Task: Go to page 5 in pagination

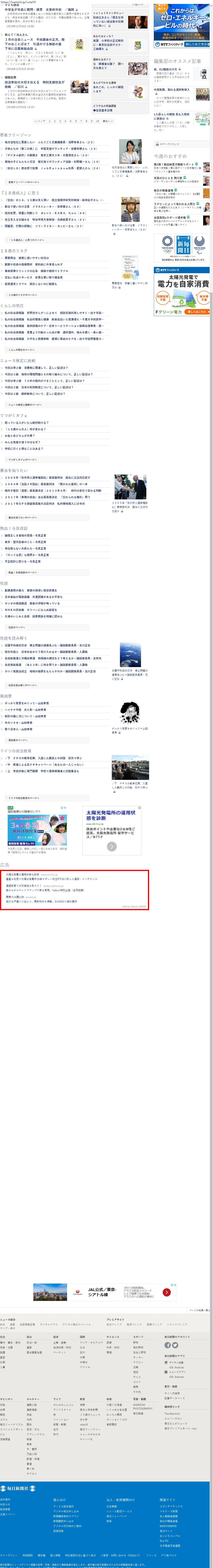Action: click(71, 121)
